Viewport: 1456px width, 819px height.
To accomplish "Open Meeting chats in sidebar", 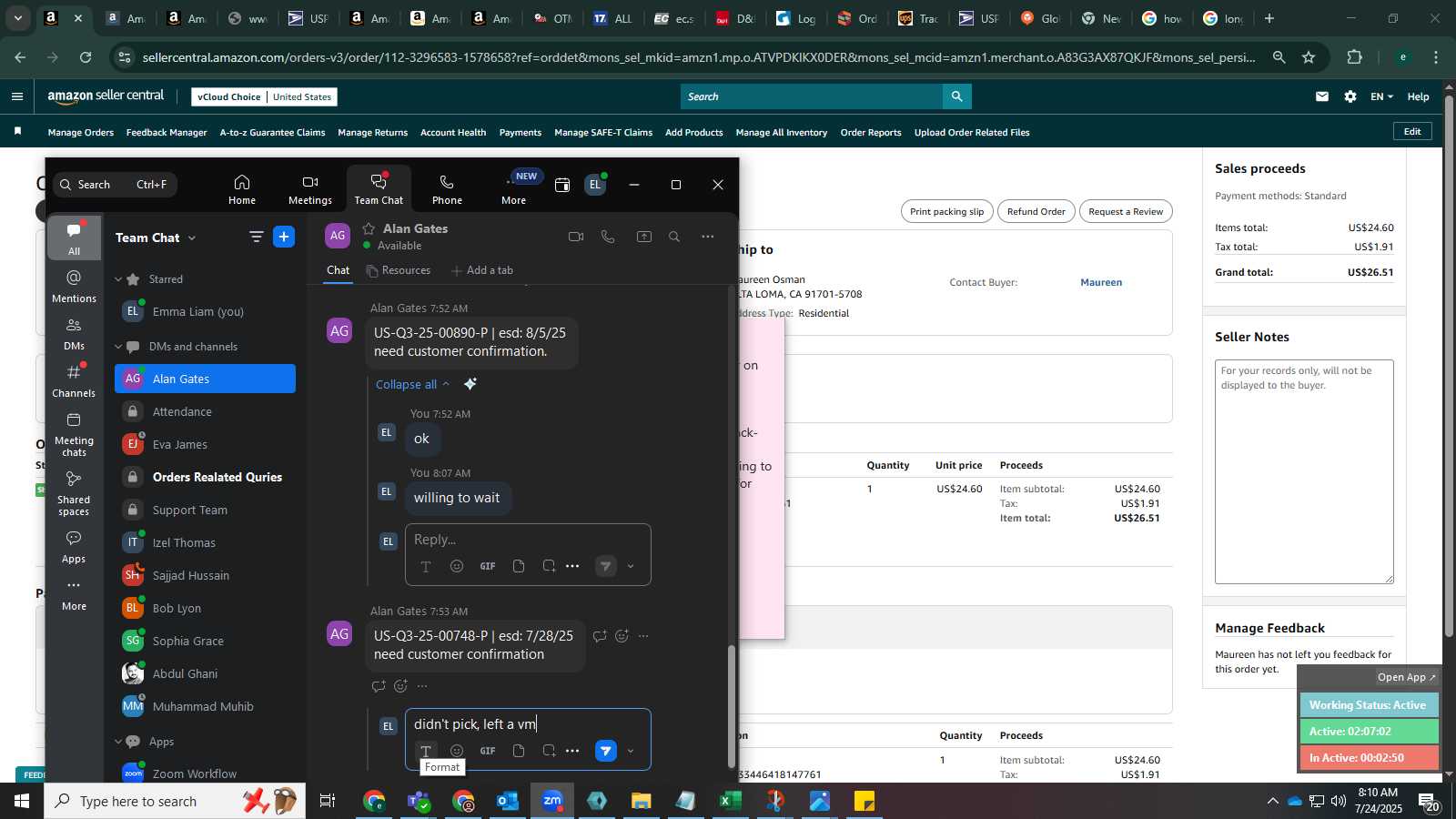I will click(74, 434).
